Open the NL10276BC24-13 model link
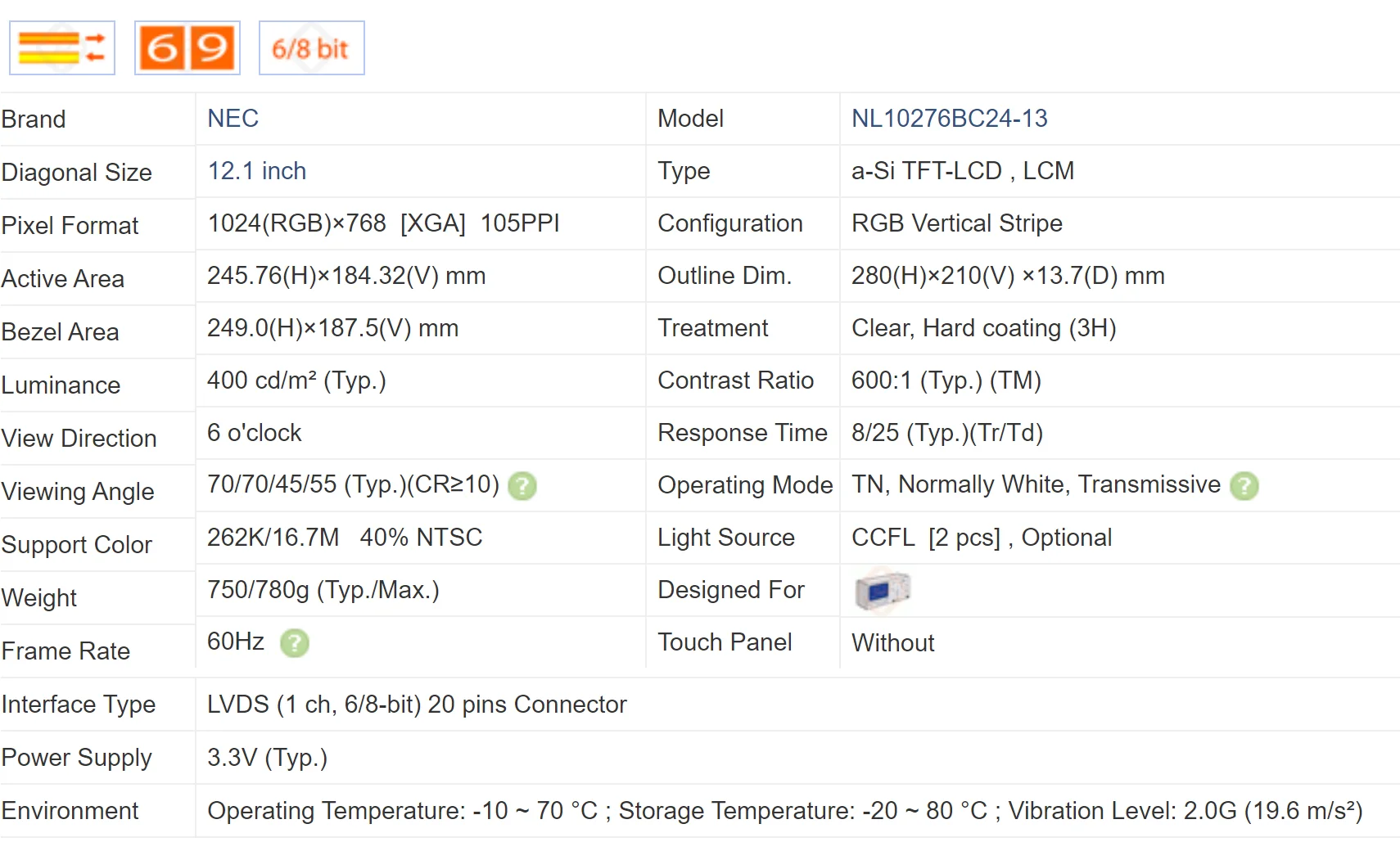Screen dimensions: 1400x842 coord(949,119)
